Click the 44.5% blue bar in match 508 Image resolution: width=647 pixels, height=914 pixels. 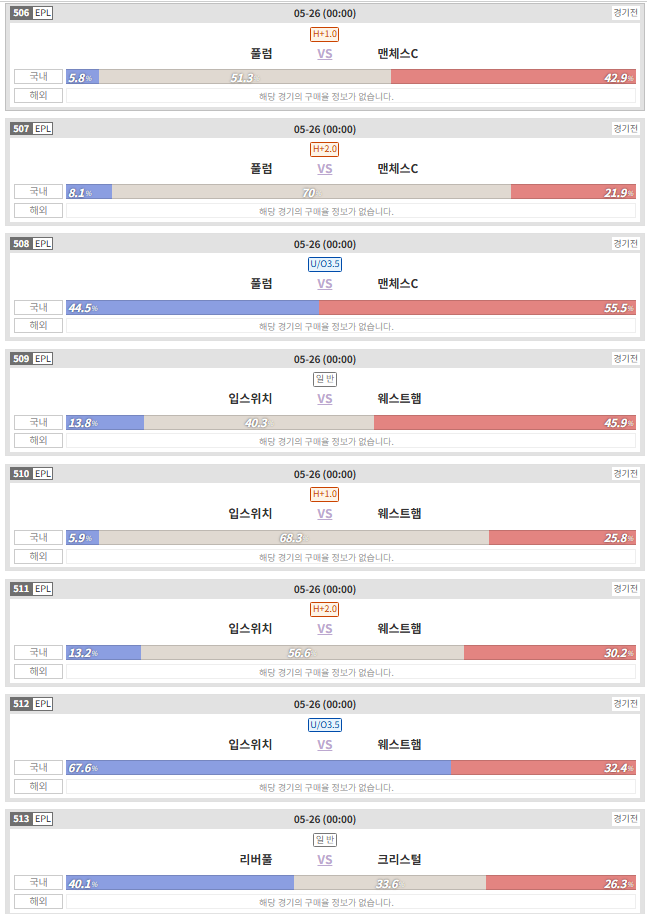192,308
